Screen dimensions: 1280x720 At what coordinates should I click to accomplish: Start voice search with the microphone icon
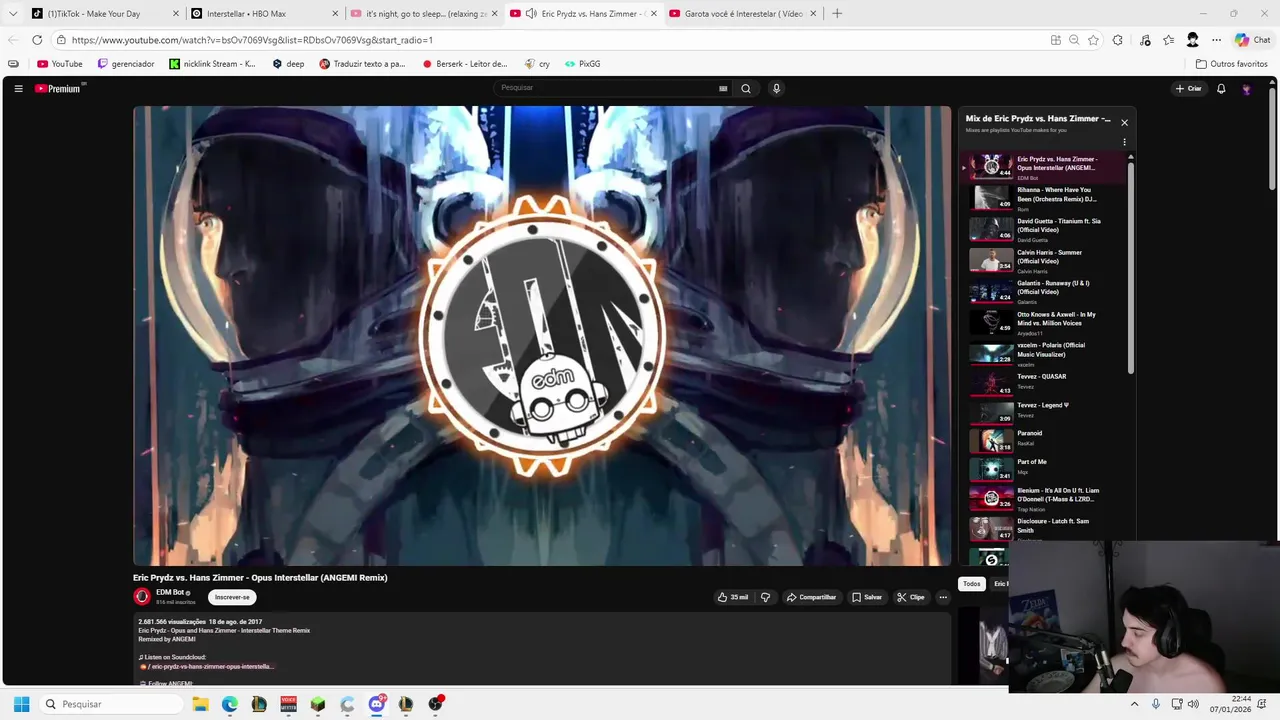776,88
